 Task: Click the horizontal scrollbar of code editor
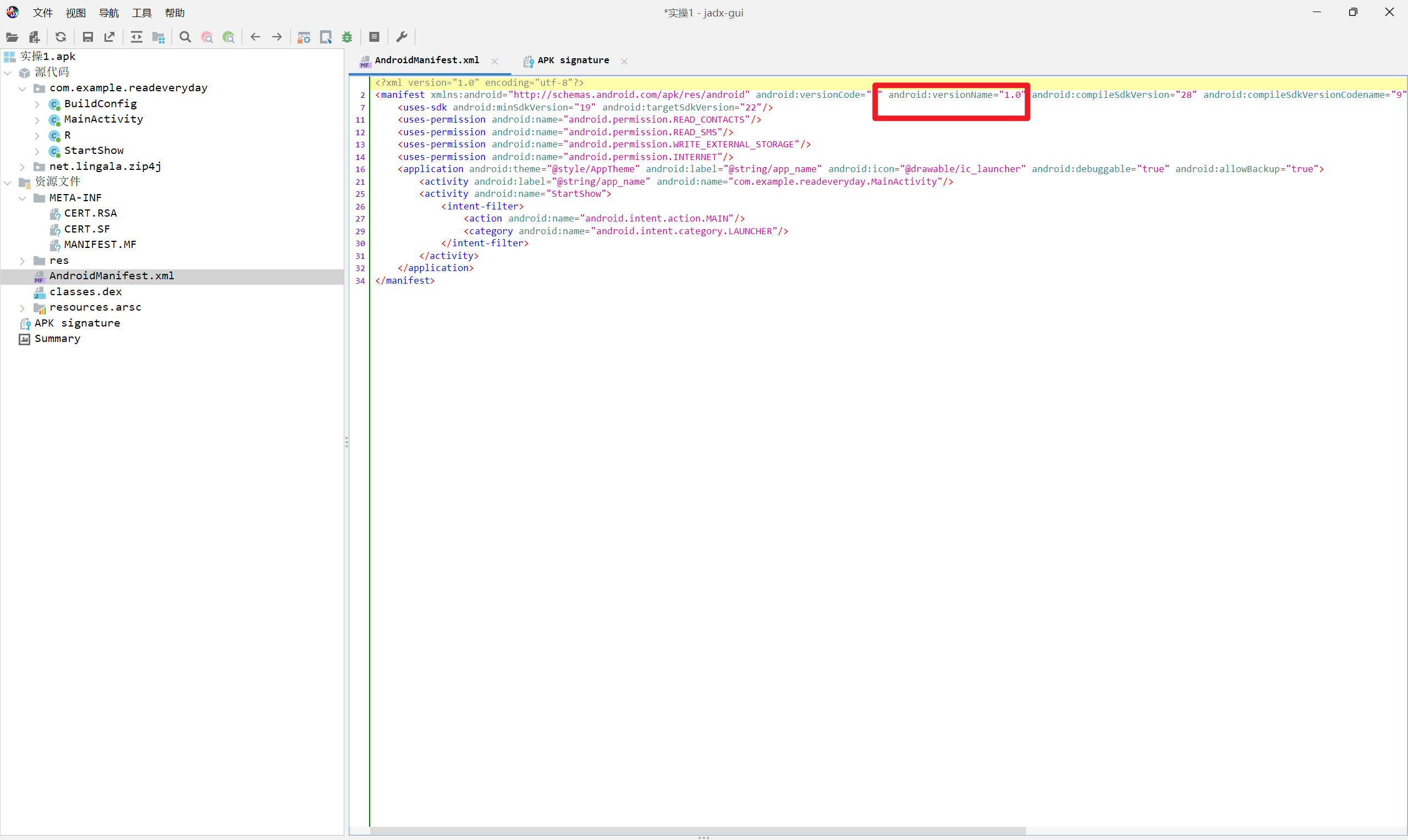[x=697, y=830]
